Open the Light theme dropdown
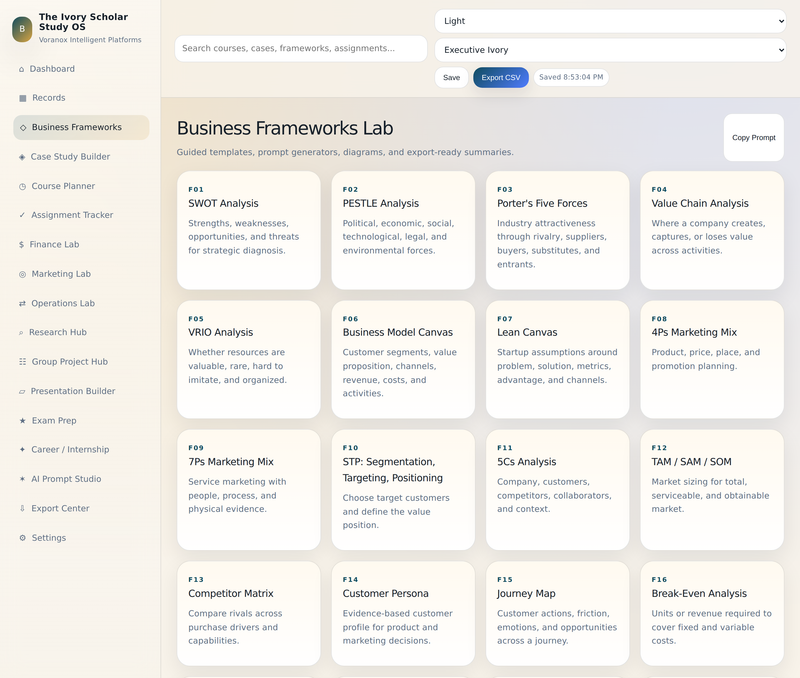Screen dimensions: 800x678 [610, 21]
